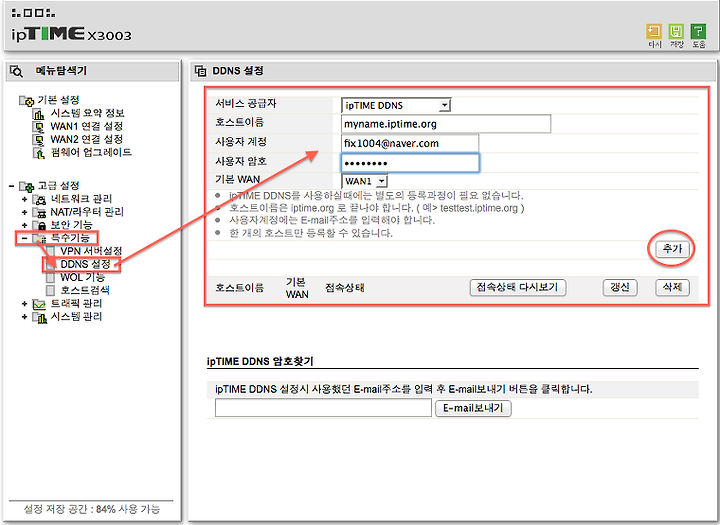Click the 호스트이름 input field
720x525 pixels.
tap(446, 124)
